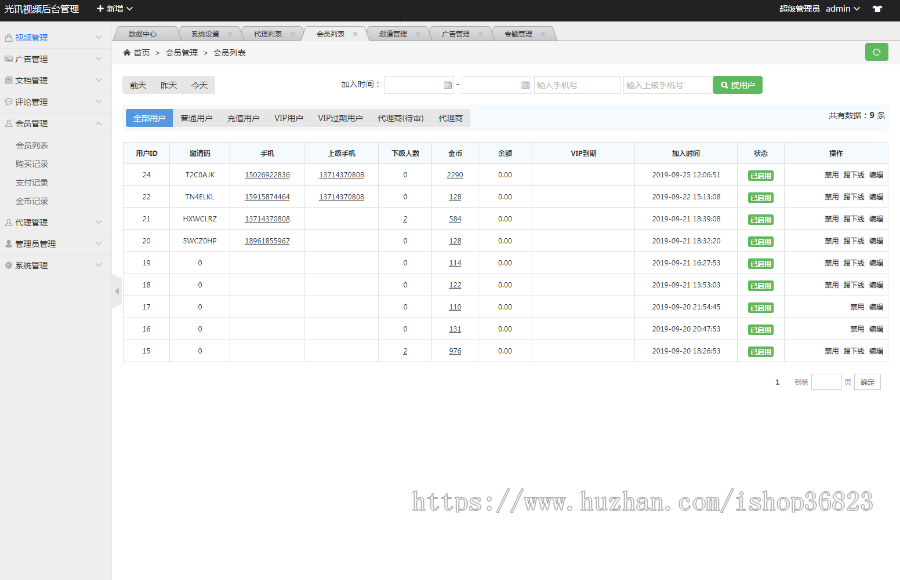900x580 pixels.
Task: Click 踢下线 for user 21
Action: pos(854,219)
